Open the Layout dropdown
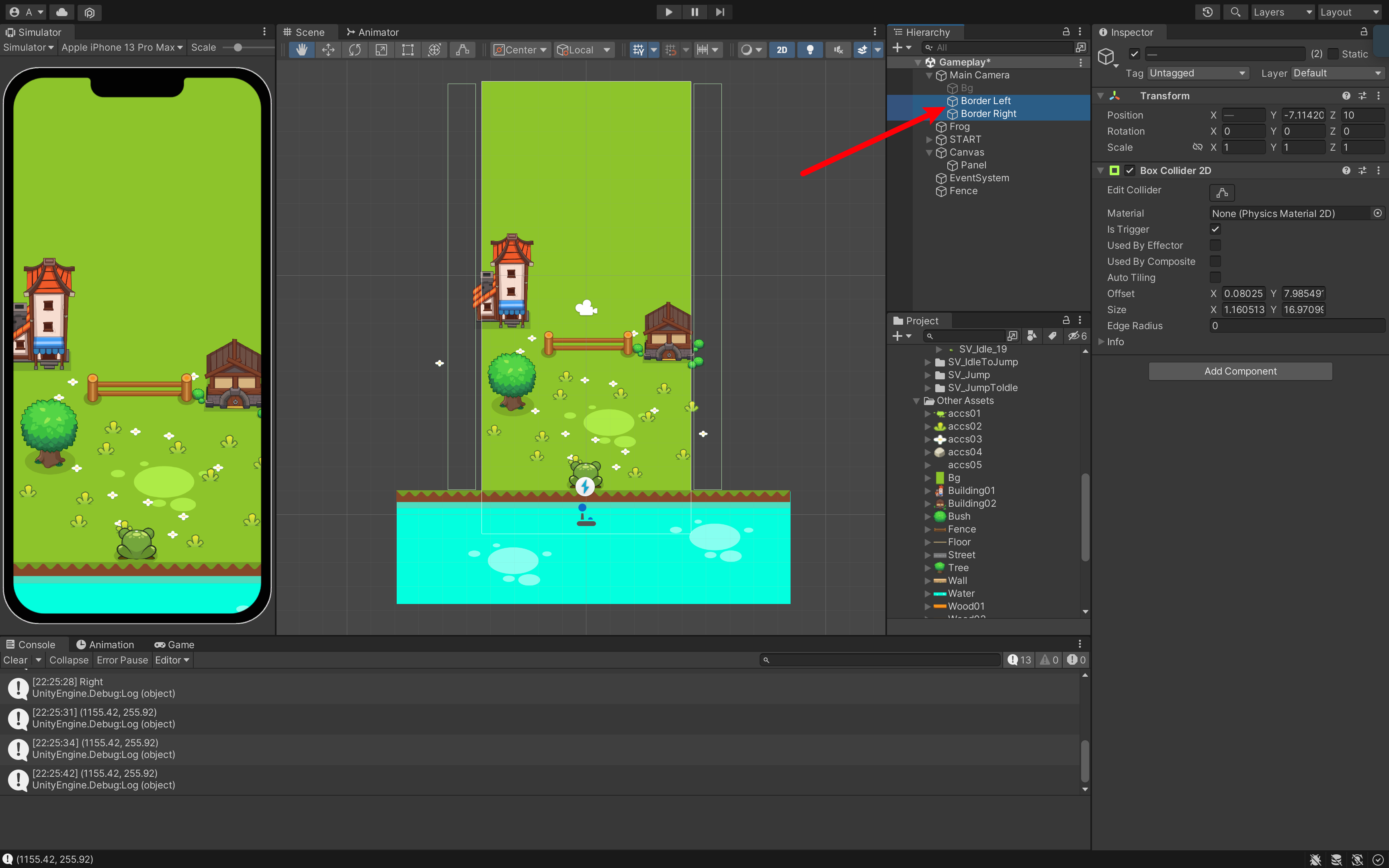Viewport: 1389px width, 868px height. [1349, 12]
